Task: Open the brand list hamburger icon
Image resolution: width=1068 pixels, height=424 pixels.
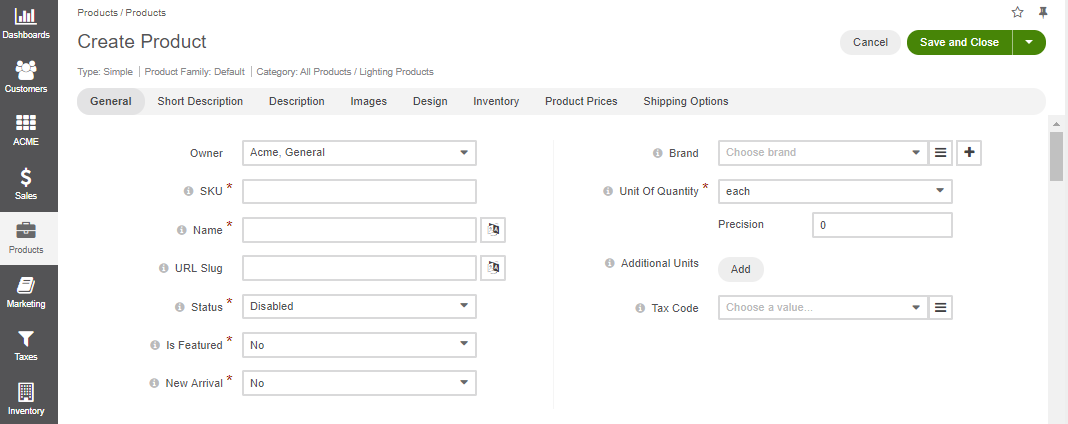Action: [x=940, y=153]
